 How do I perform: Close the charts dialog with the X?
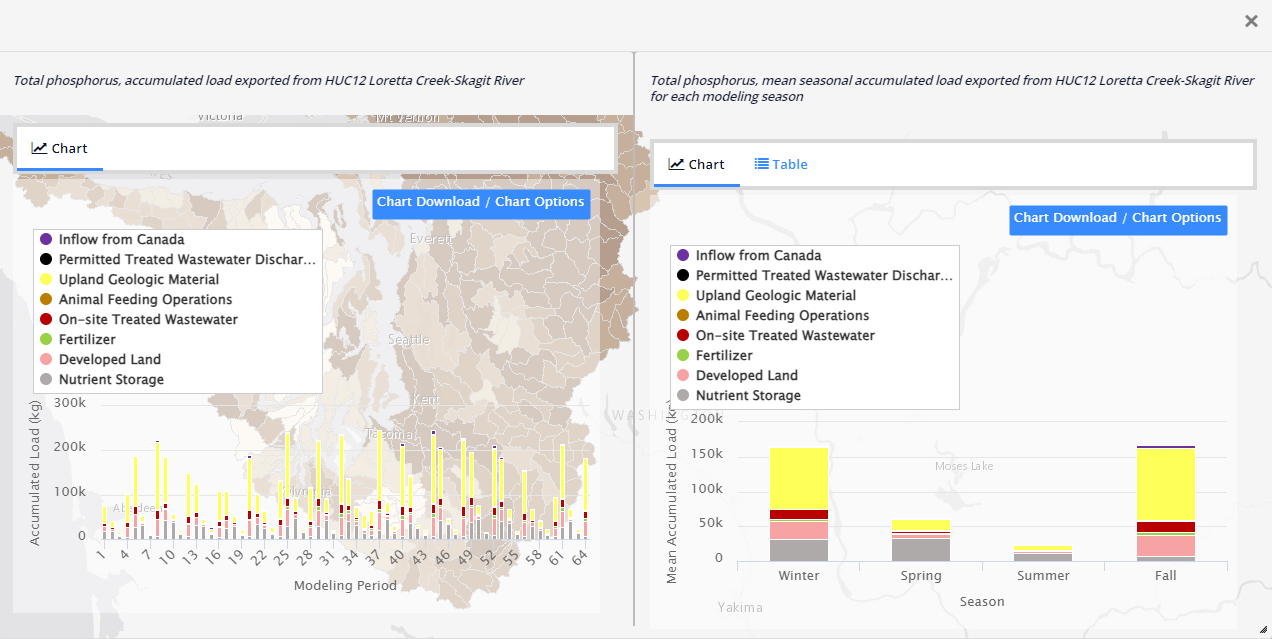[1251, 21]
